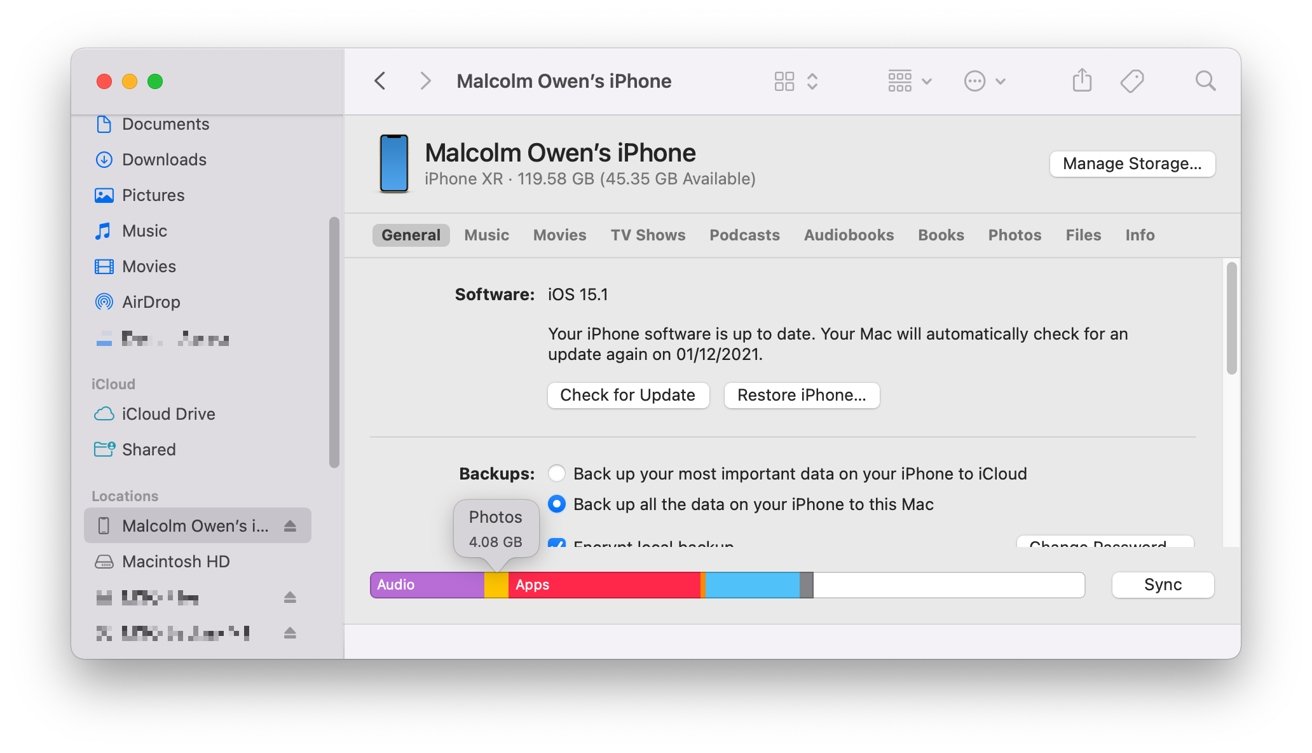Select back up to iCloud option

coord(557,473)
